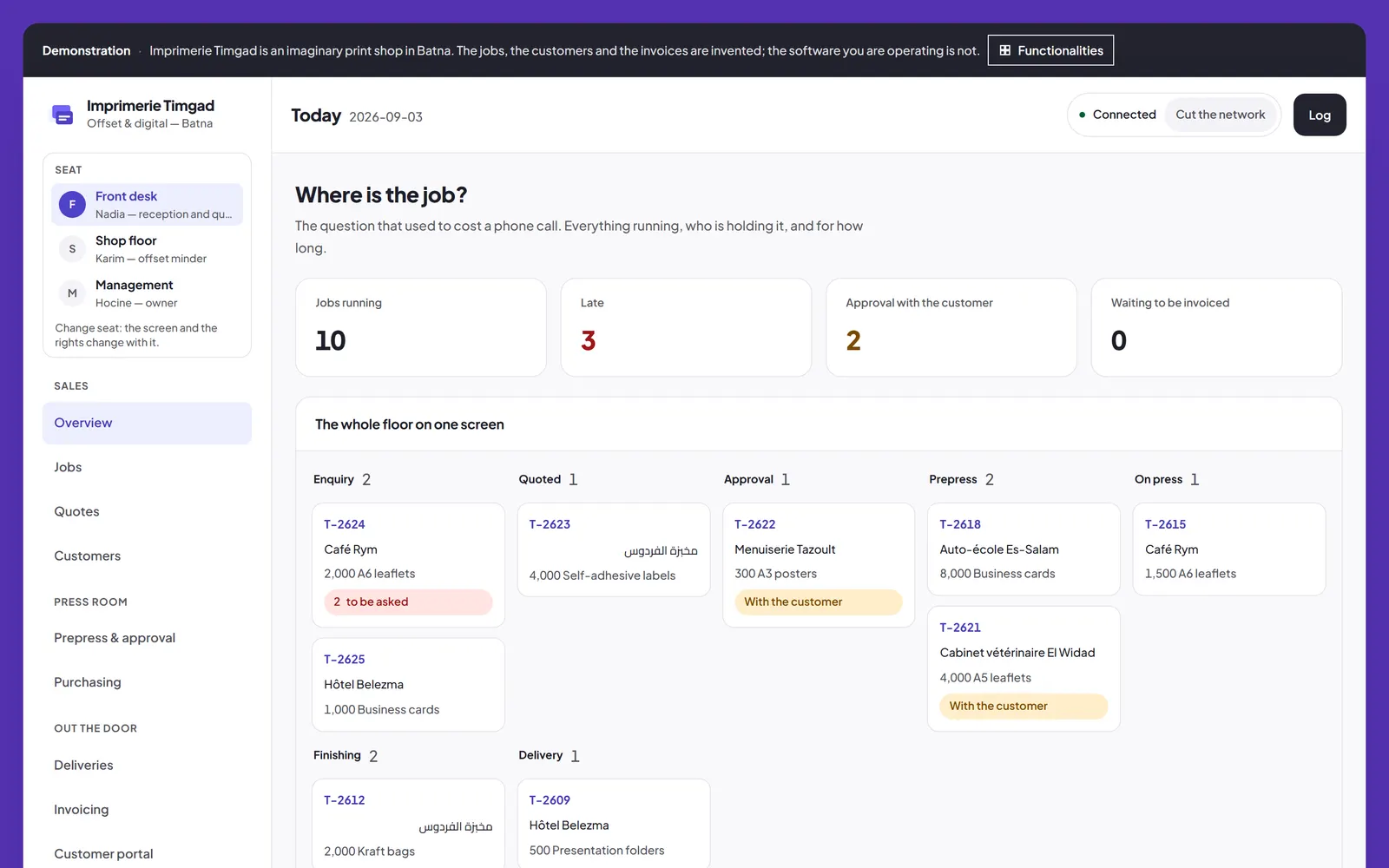1389x868 pixels.
Task: Click the 'Enquiry' column heading
Action: coord(333,479)
